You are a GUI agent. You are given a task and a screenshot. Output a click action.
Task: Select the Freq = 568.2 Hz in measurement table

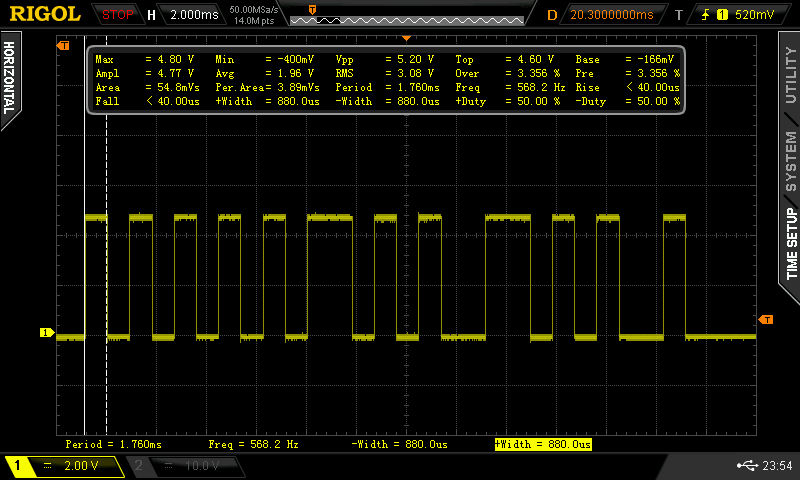click(x=510, y=87)
